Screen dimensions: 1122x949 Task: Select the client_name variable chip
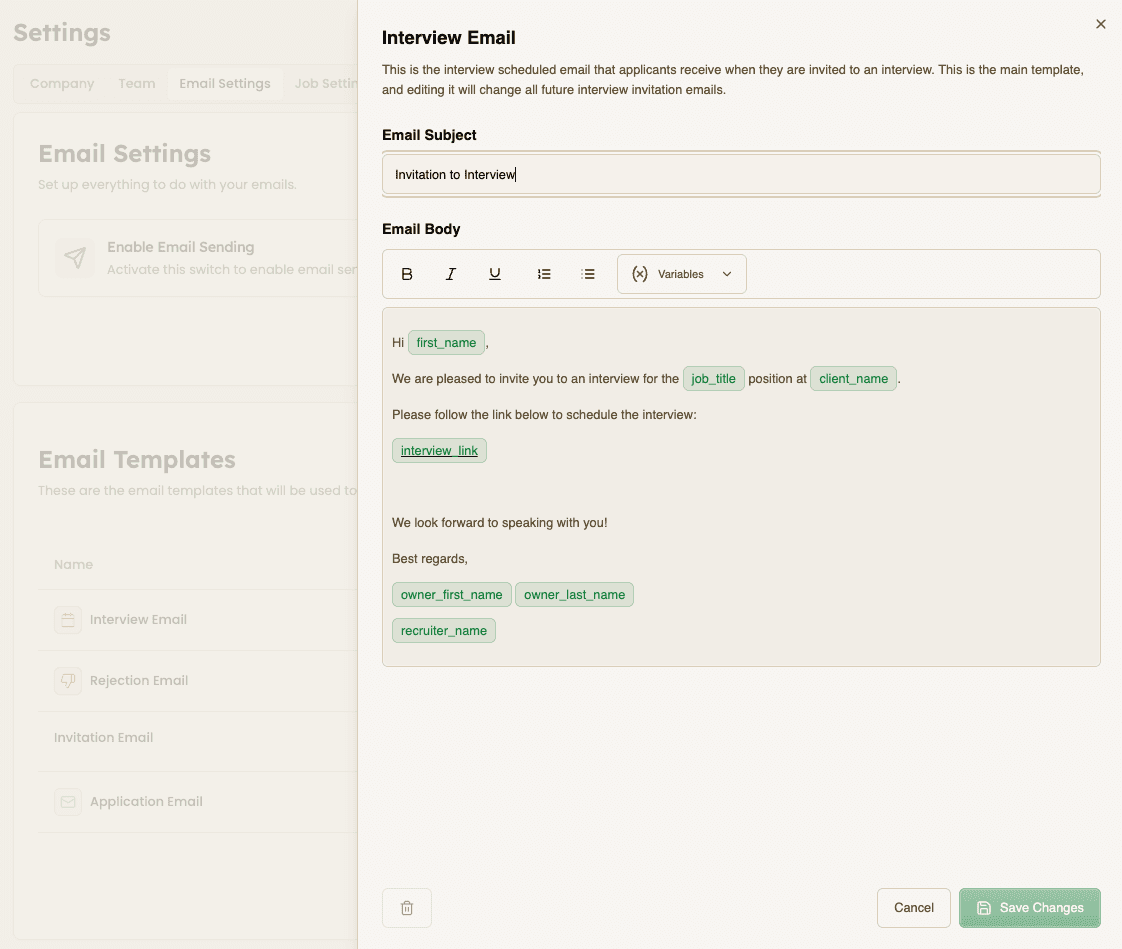[853, 379]
